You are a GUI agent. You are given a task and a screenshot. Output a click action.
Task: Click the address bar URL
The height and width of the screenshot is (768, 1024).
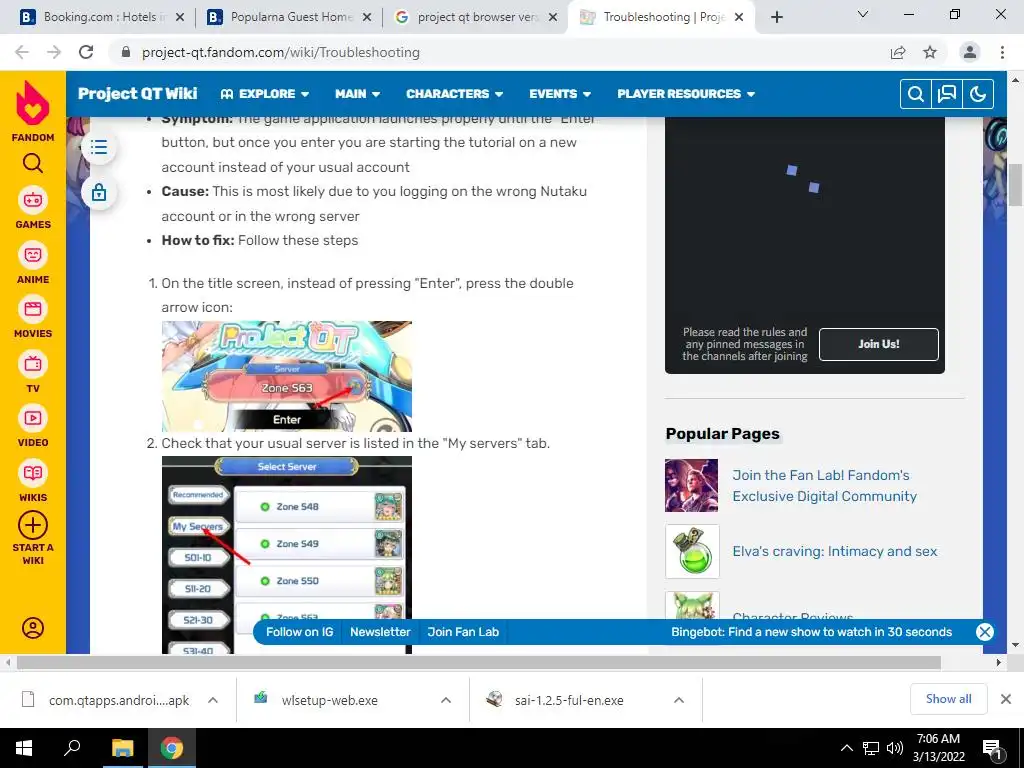(281, 52)
